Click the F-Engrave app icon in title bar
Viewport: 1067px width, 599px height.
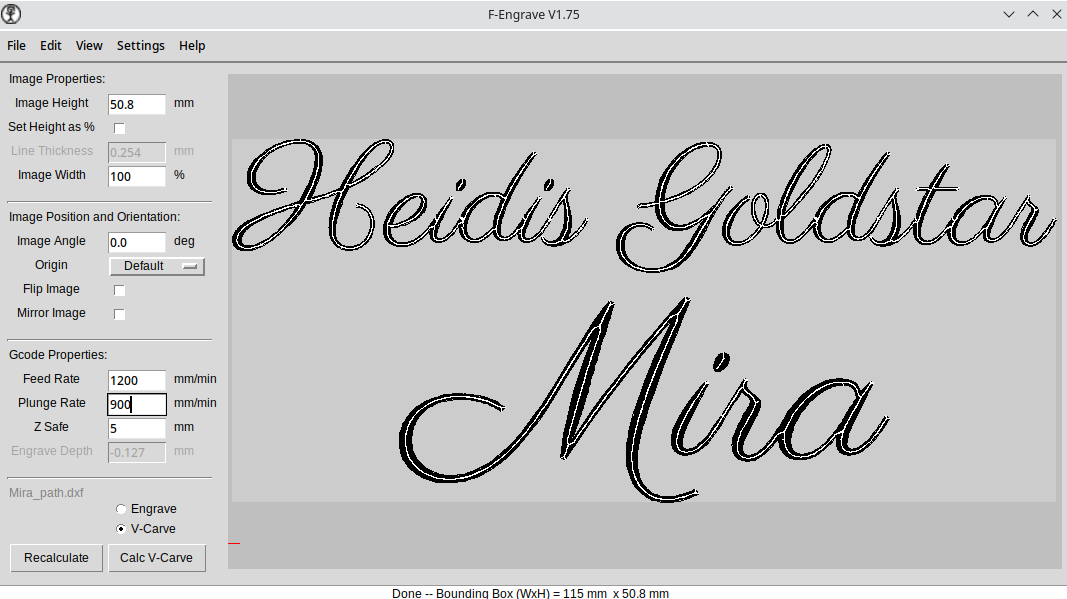tap(12, 14)
